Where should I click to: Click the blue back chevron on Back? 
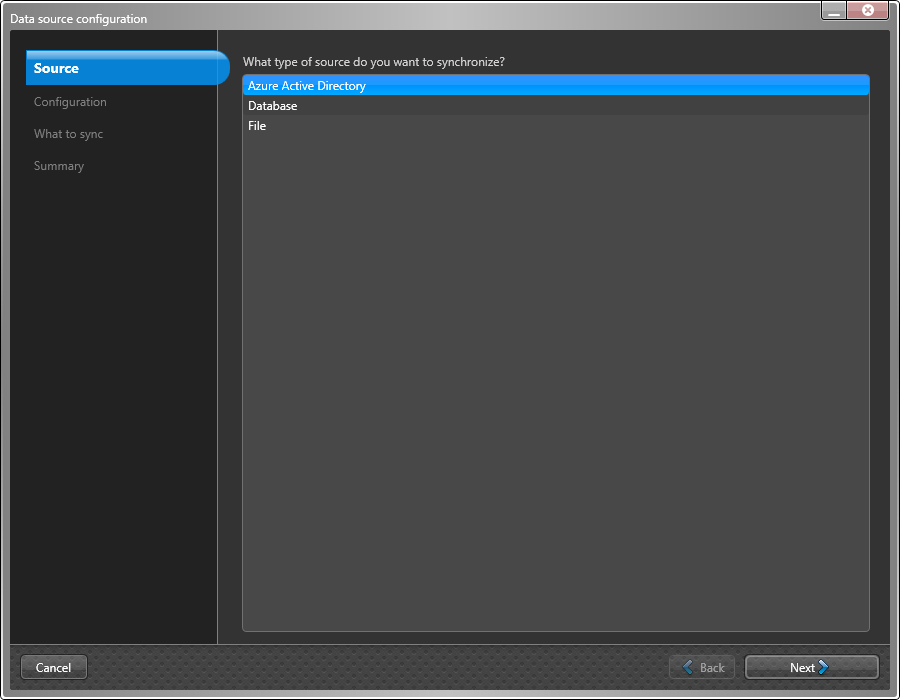(x=688, y=667)
